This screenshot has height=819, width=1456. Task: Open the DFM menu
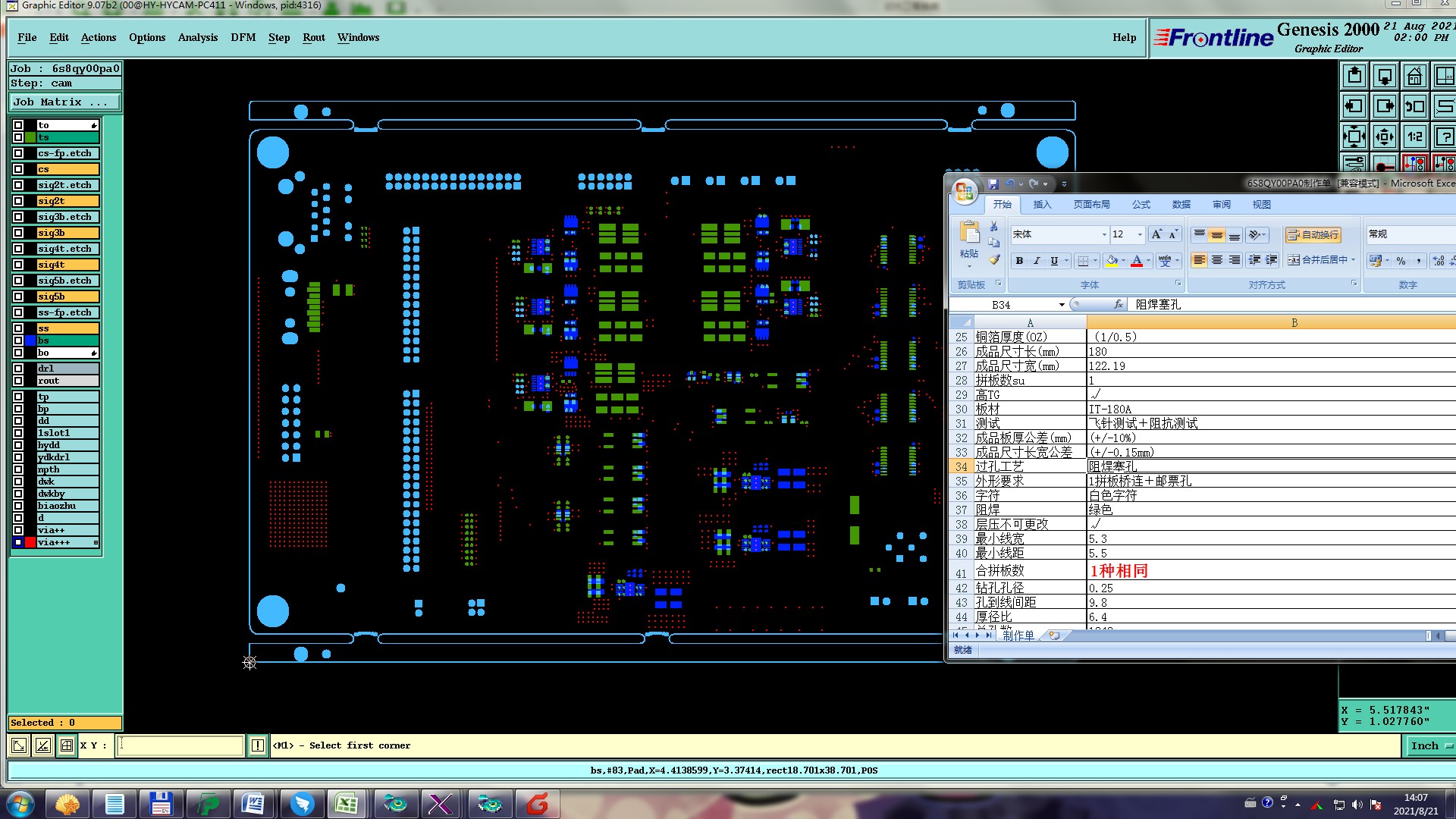243,37
